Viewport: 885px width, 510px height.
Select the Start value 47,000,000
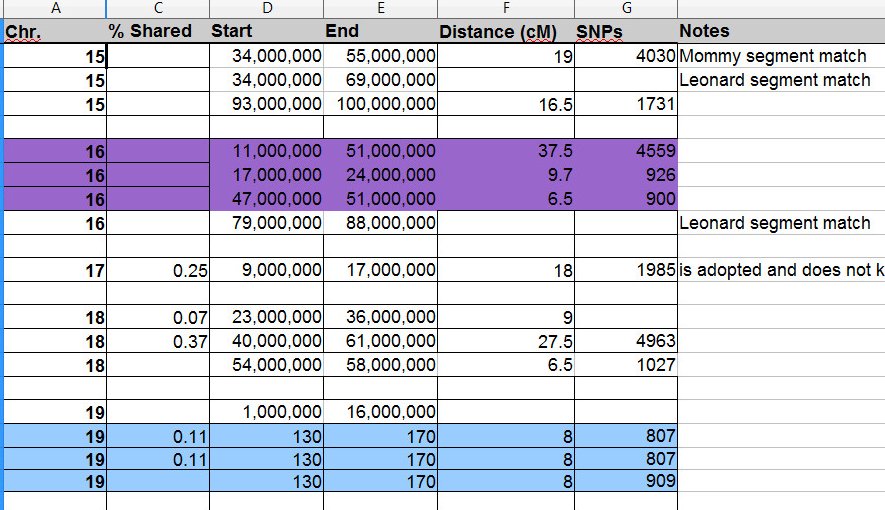coord(266,199)
